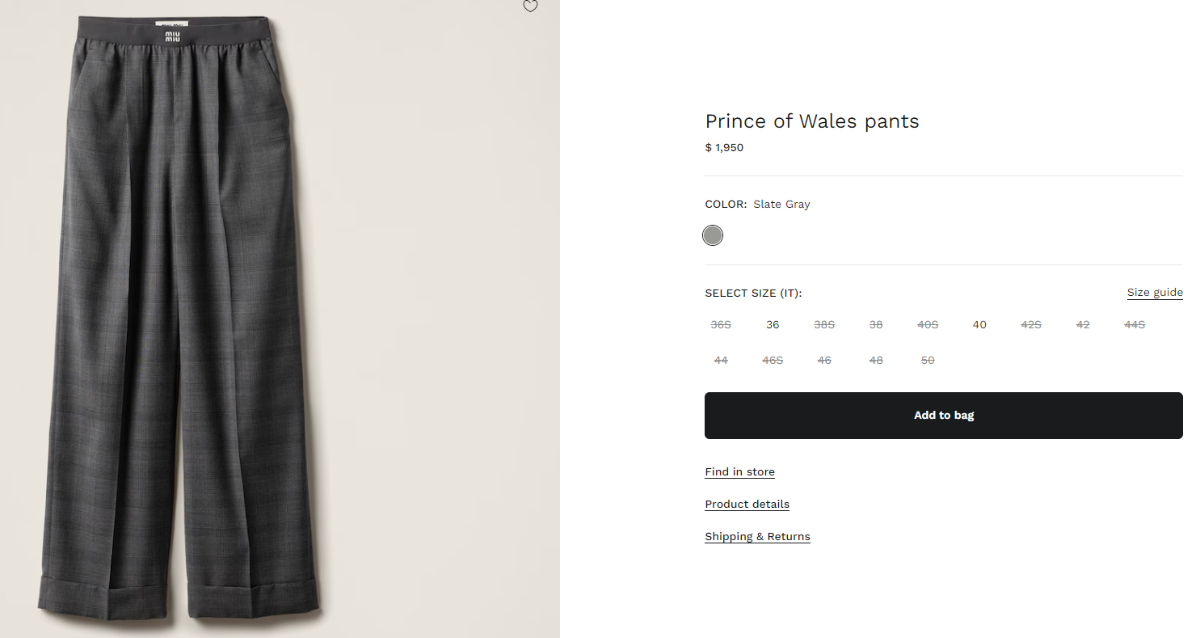Open Find in store link
The height and width of the screenshot is (638, 1200).
(x=739, y=472)
